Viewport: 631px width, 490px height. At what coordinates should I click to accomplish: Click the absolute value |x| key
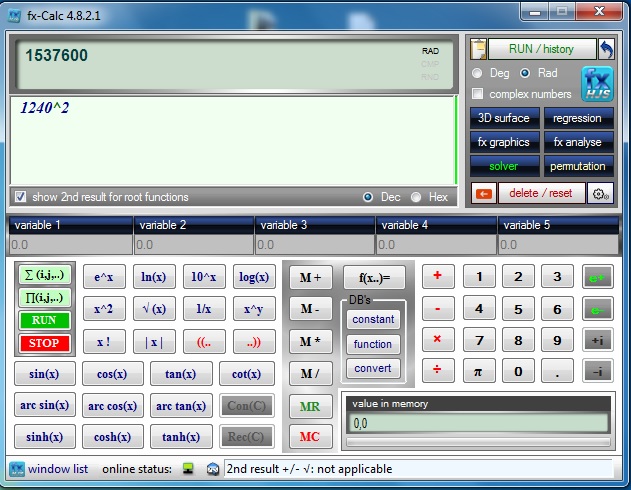pos(154,342)
